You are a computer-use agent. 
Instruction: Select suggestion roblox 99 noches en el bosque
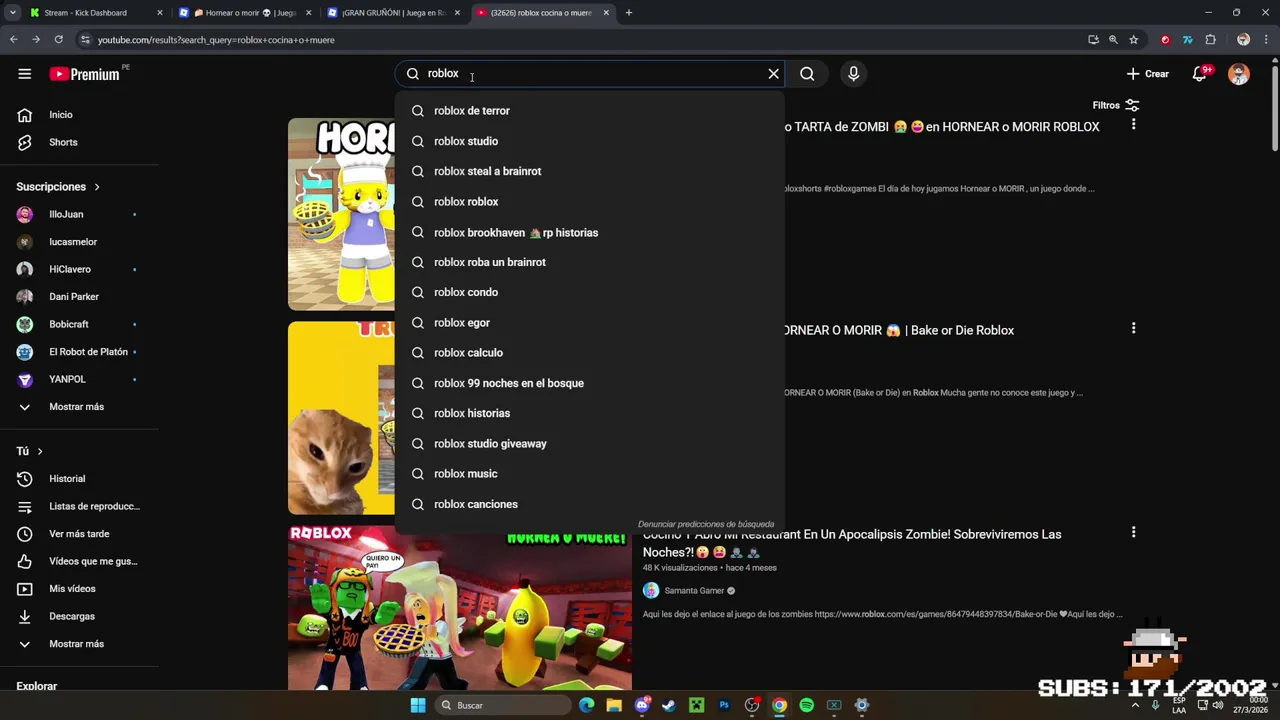click(590, 383)
